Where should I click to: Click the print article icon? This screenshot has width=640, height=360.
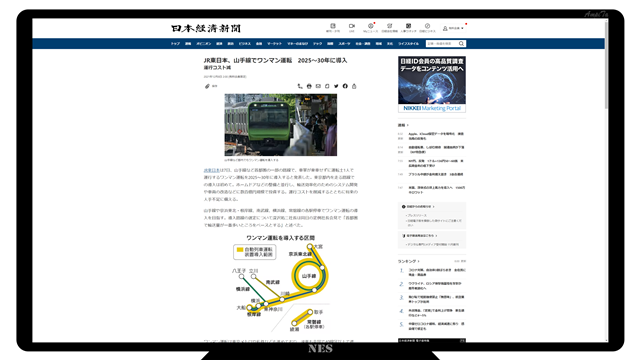(x=309, y=86)
